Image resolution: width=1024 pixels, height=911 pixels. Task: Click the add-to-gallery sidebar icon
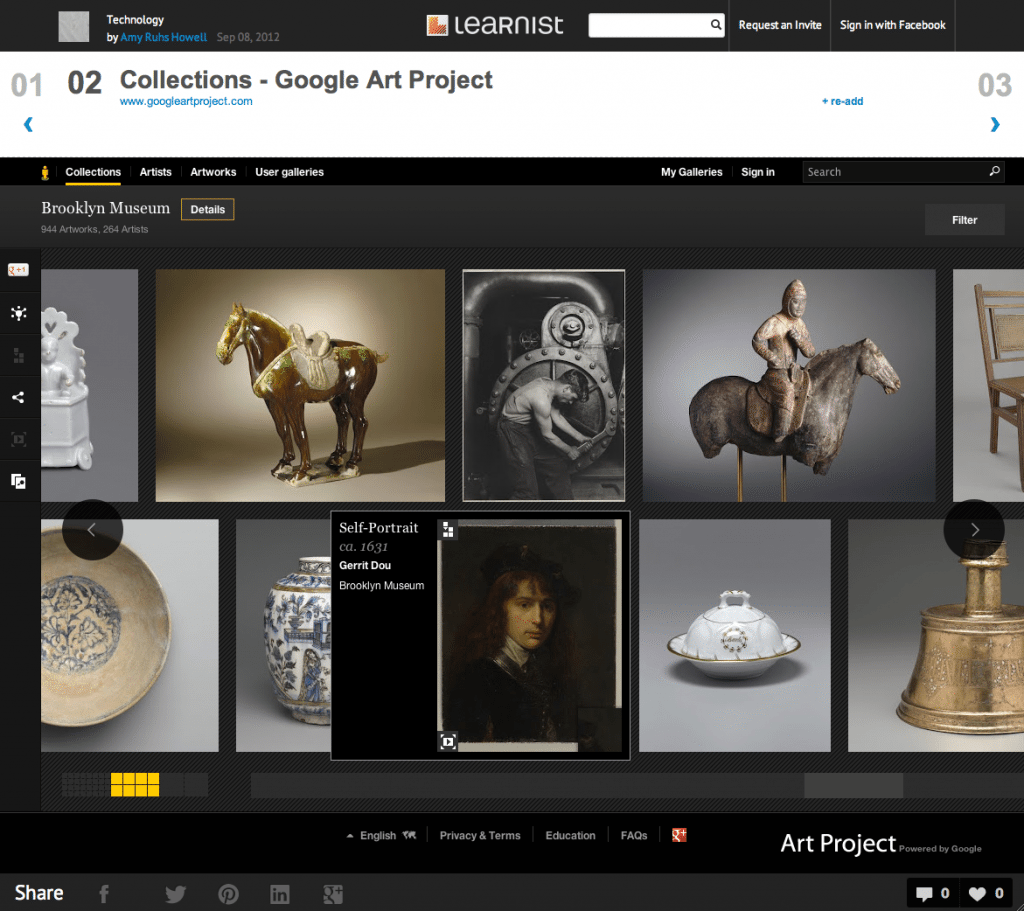click(19, 481)
